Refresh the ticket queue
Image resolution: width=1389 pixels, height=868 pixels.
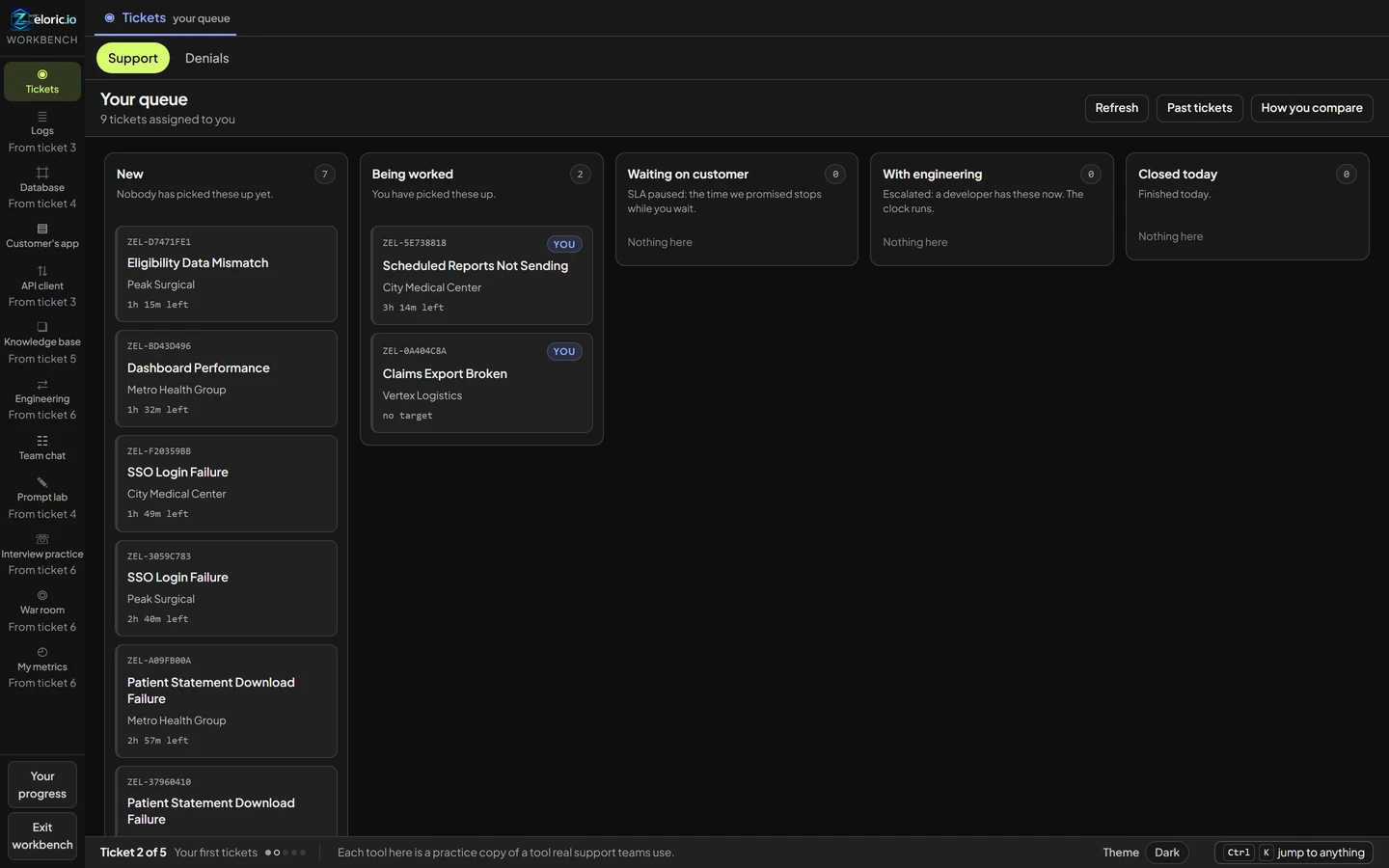1116,108
